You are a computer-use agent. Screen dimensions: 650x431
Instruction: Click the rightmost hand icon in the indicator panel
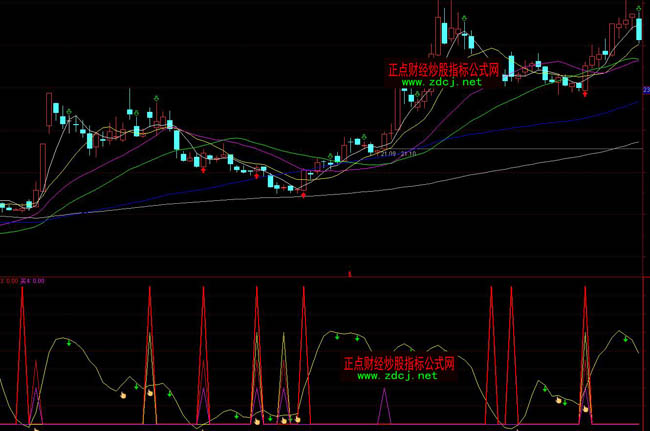[x=583, y=407]
